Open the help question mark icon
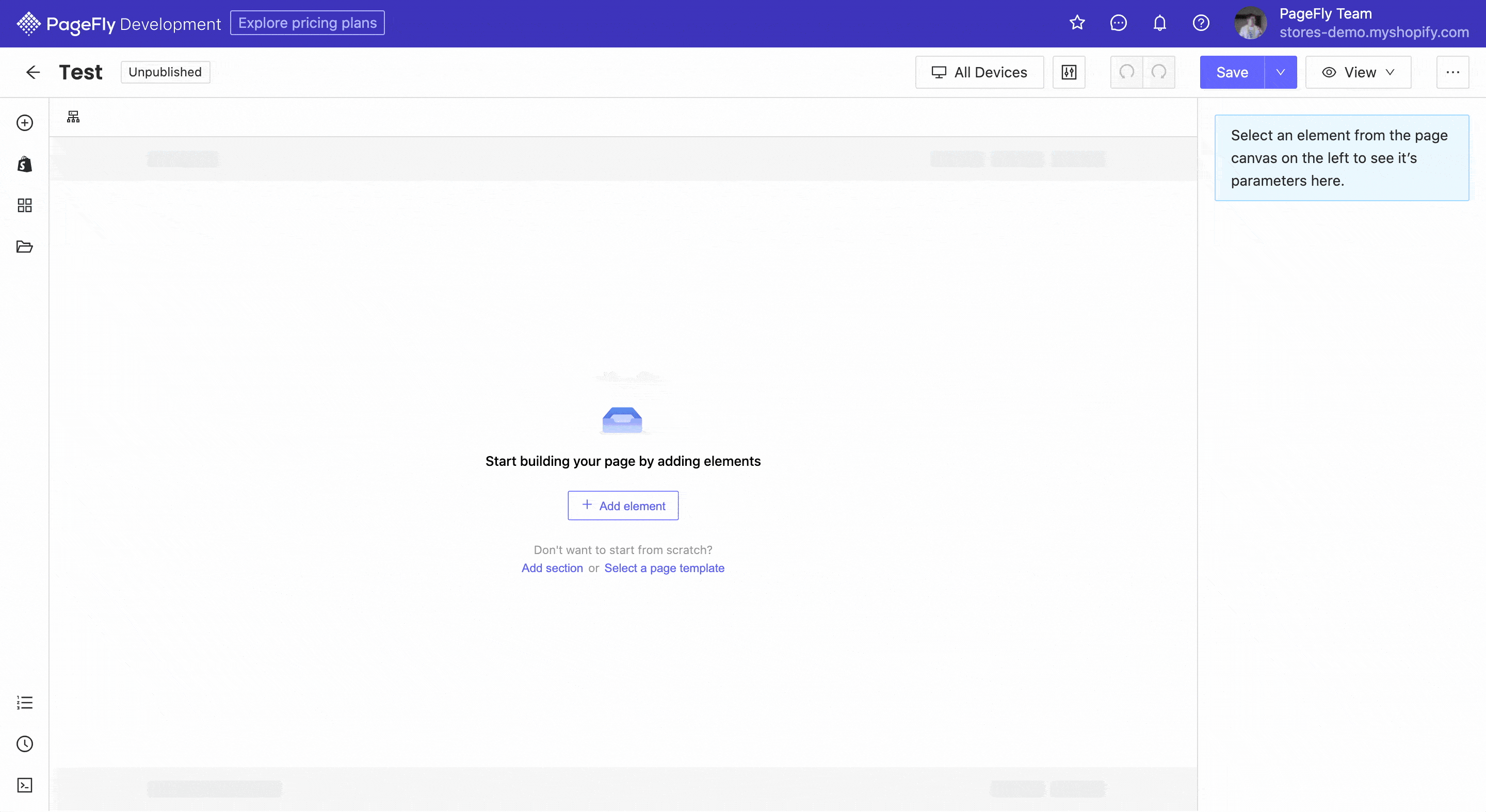The width and height of the screenshot is (1486, 812). click(1201, 23)
